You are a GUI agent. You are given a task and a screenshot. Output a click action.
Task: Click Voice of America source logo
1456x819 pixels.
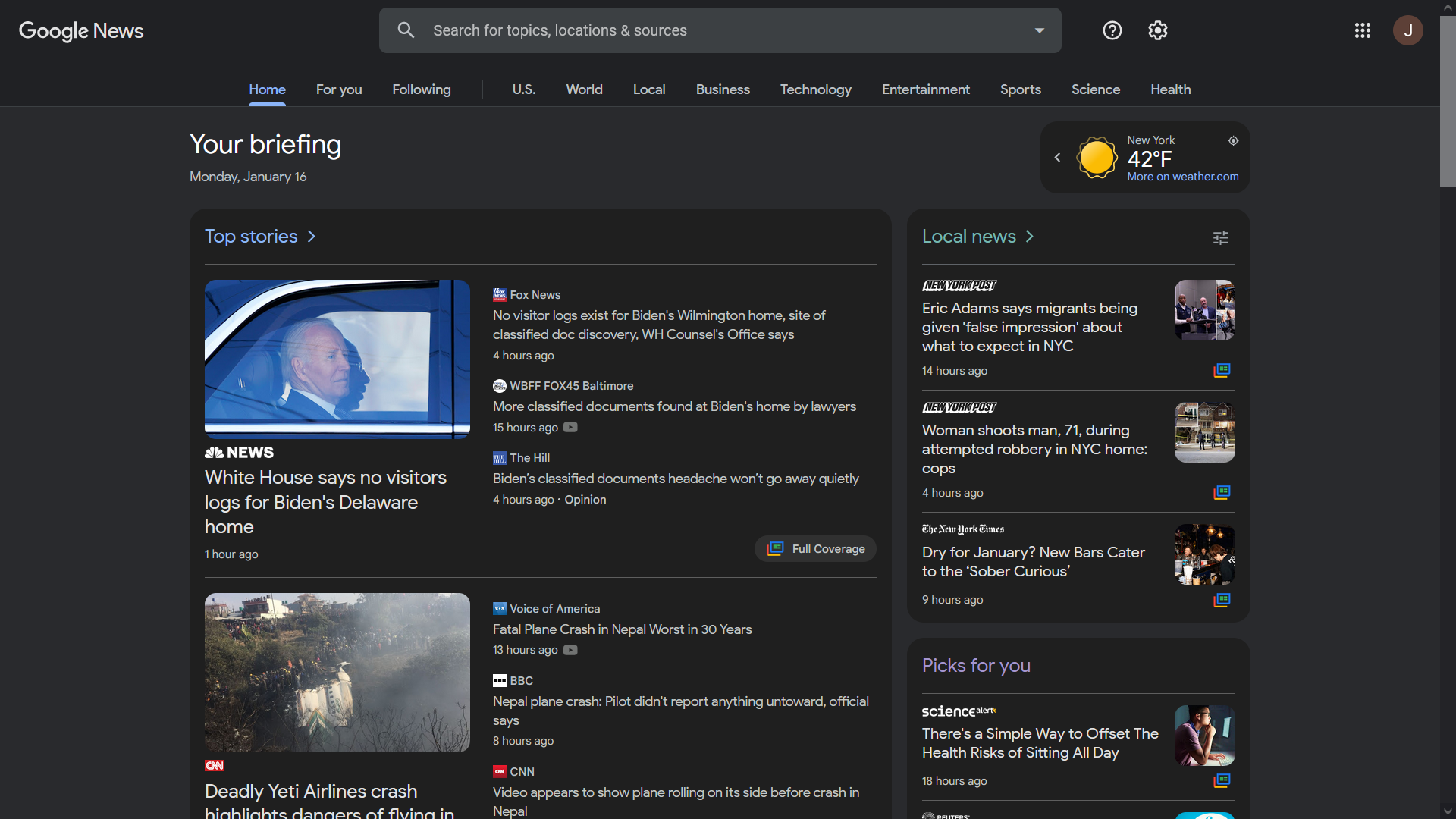coord(500,608)
